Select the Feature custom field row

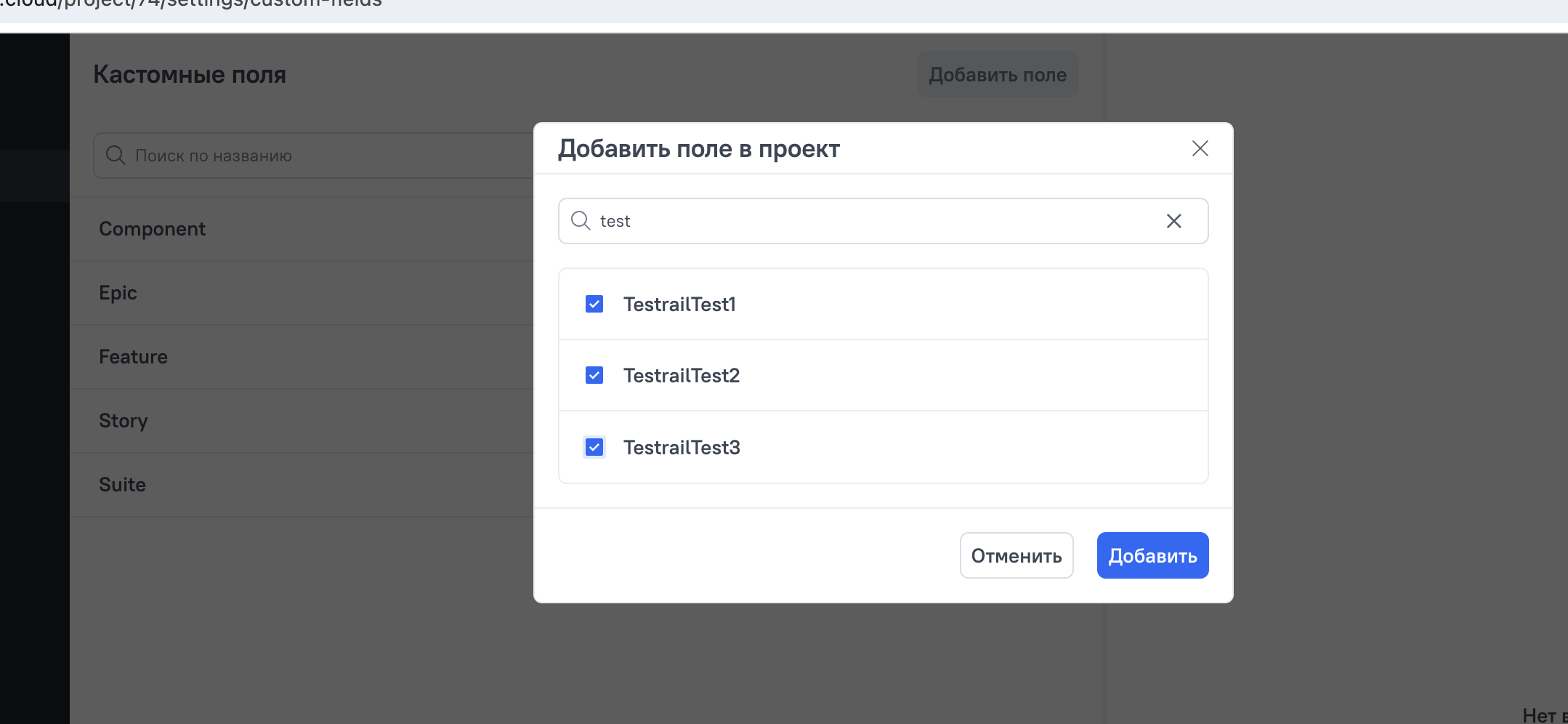click(302, 357)
